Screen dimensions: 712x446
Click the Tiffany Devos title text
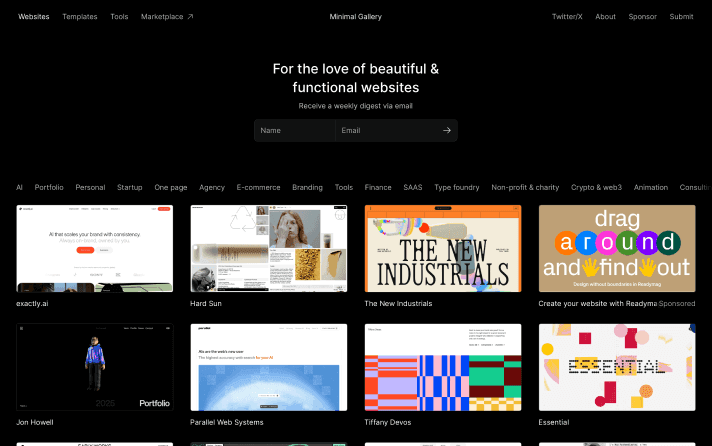click(x=388, y=422)
